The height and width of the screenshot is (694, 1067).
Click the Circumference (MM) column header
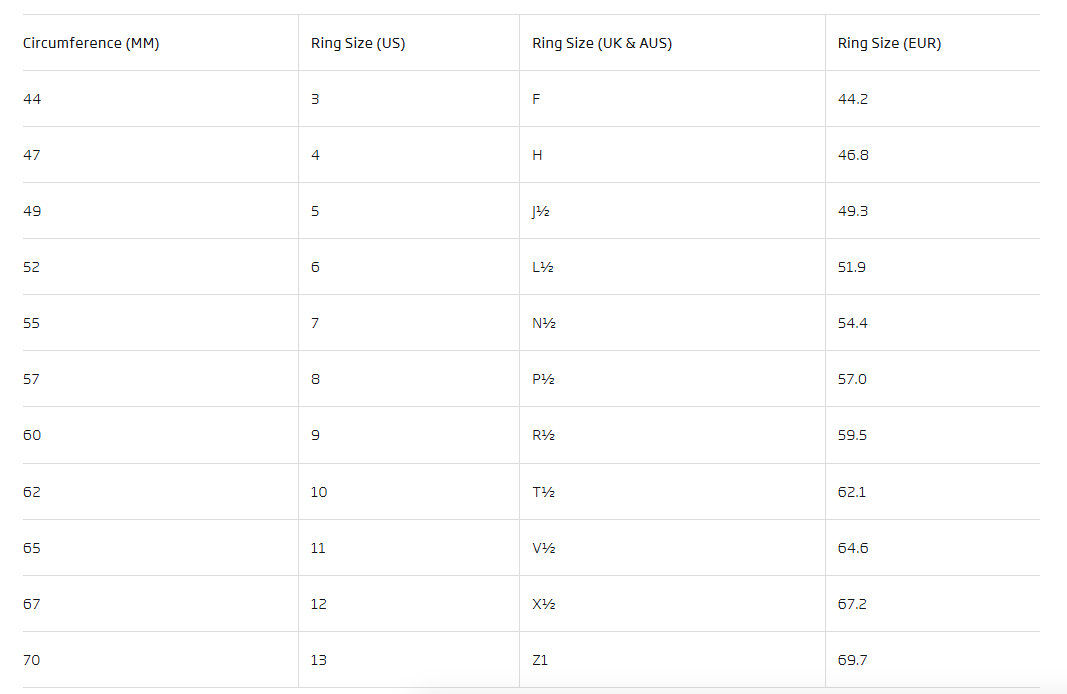tap(91, 43)
